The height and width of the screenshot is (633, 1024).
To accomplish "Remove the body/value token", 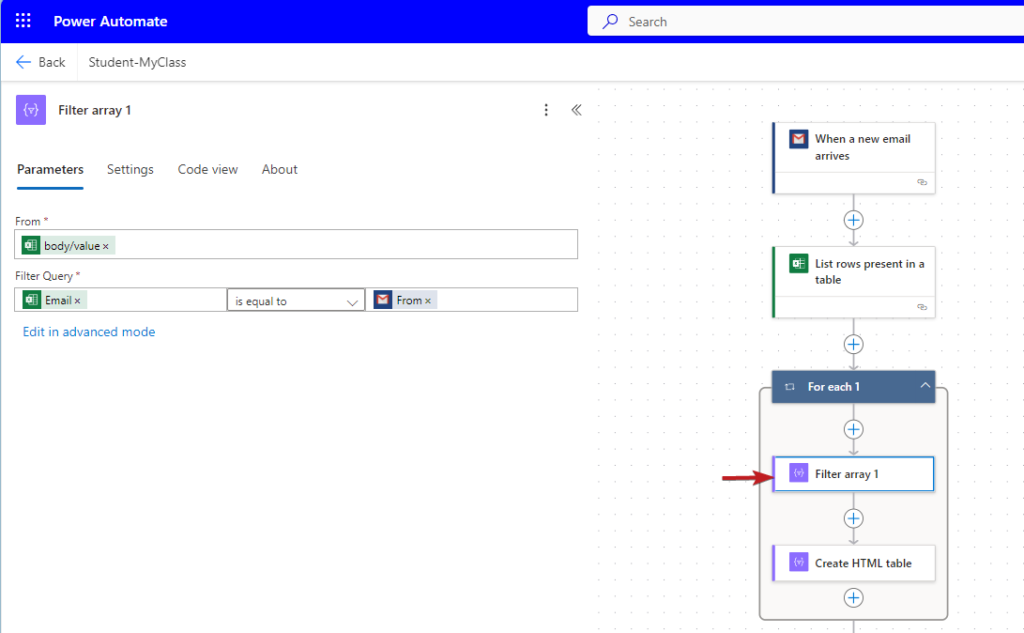I will (106, 246).
